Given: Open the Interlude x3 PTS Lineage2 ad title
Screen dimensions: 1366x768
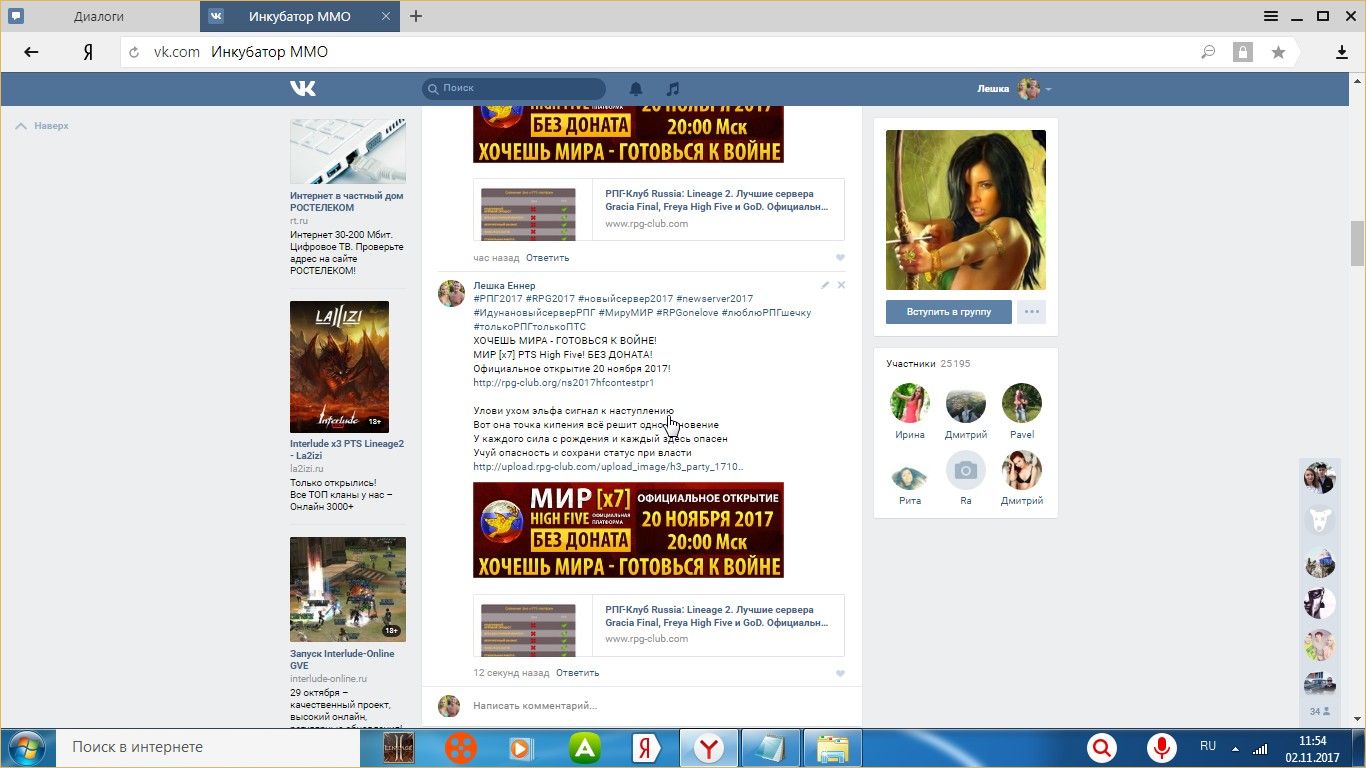Looking at the screenshot, I should pyautogui.click(x=347, y=449).
